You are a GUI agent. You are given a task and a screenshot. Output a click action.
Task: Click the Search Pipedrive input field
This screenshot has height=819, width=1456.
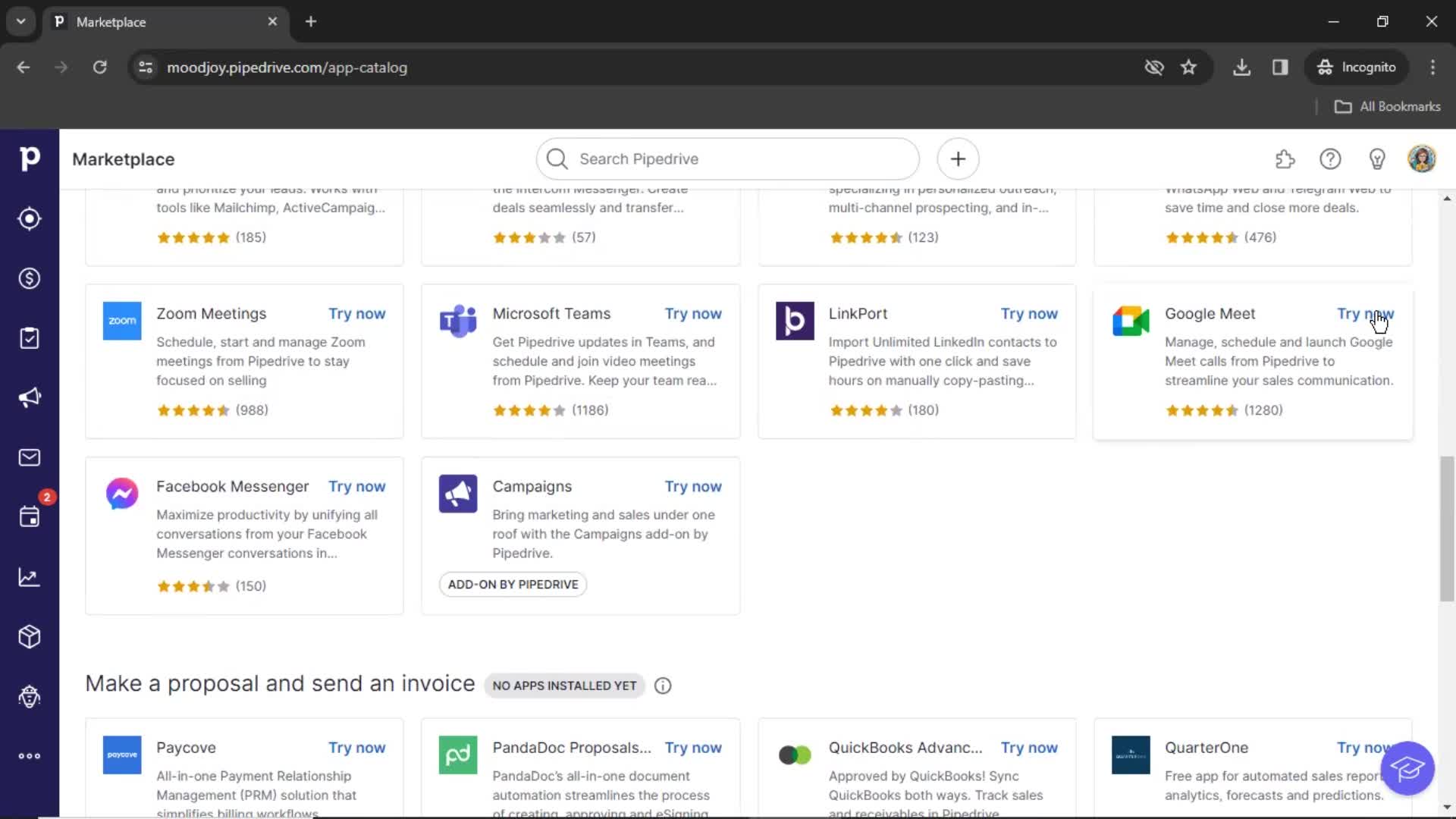click(x=728, y=159)
